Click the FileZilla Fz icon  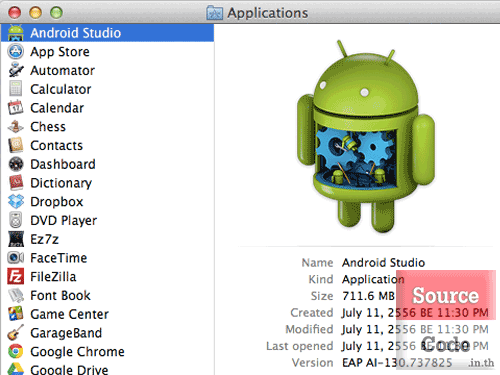tap(16, 277)
